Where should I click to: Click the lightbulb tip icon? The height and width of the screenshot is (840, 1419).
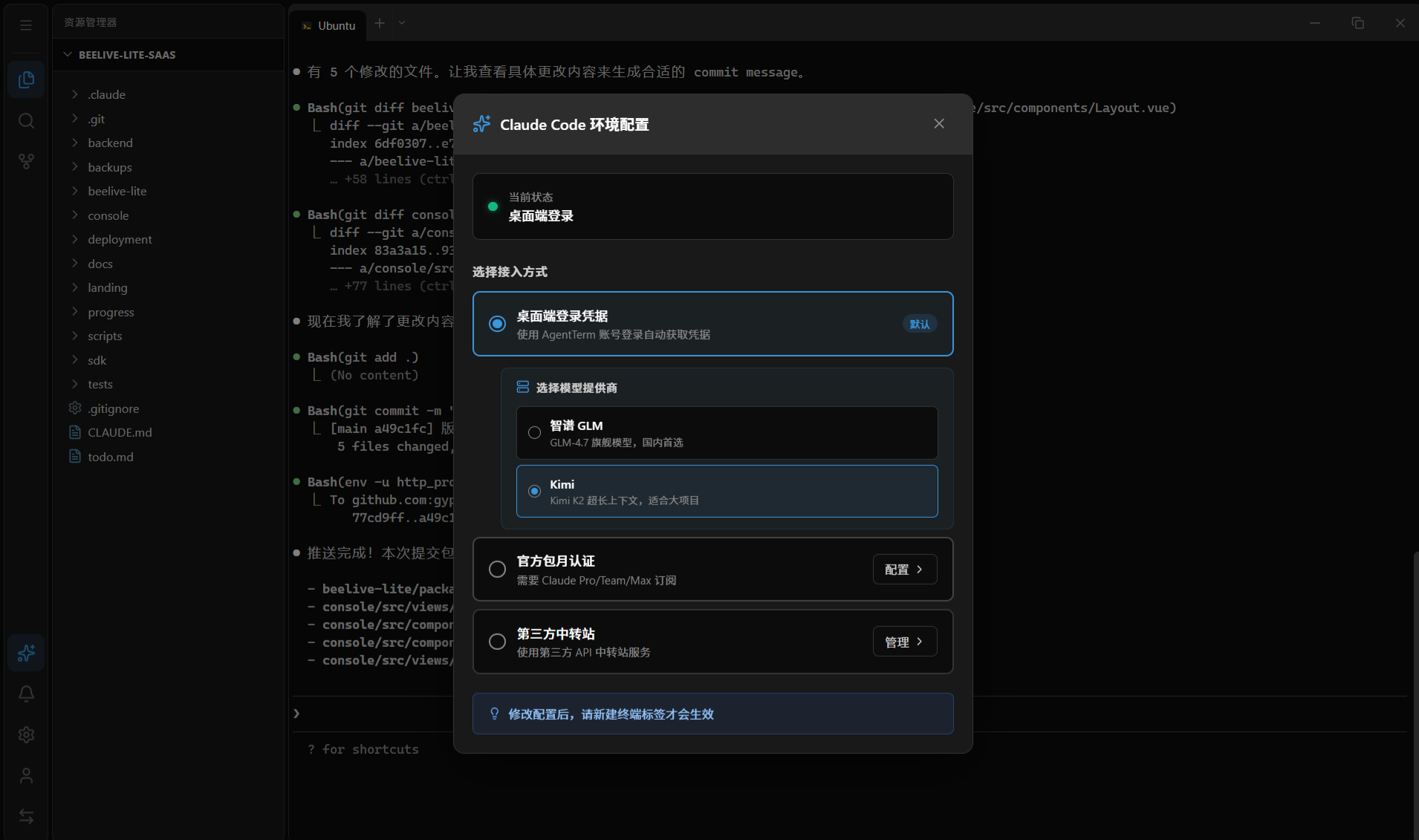494,714
